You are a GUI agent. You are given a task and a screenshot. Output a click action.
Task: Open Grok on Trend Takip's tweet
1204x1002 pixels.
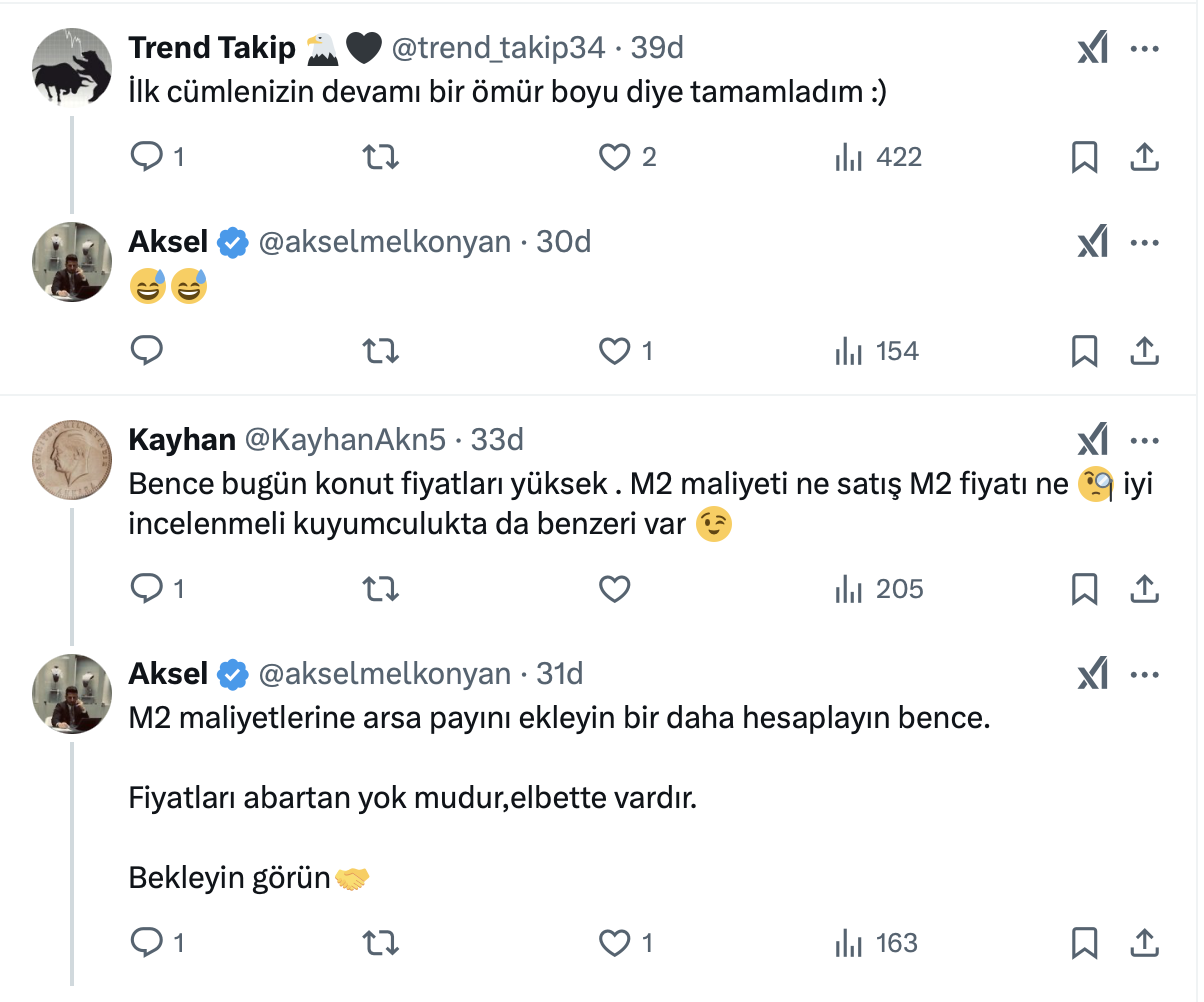point(1093,48)
